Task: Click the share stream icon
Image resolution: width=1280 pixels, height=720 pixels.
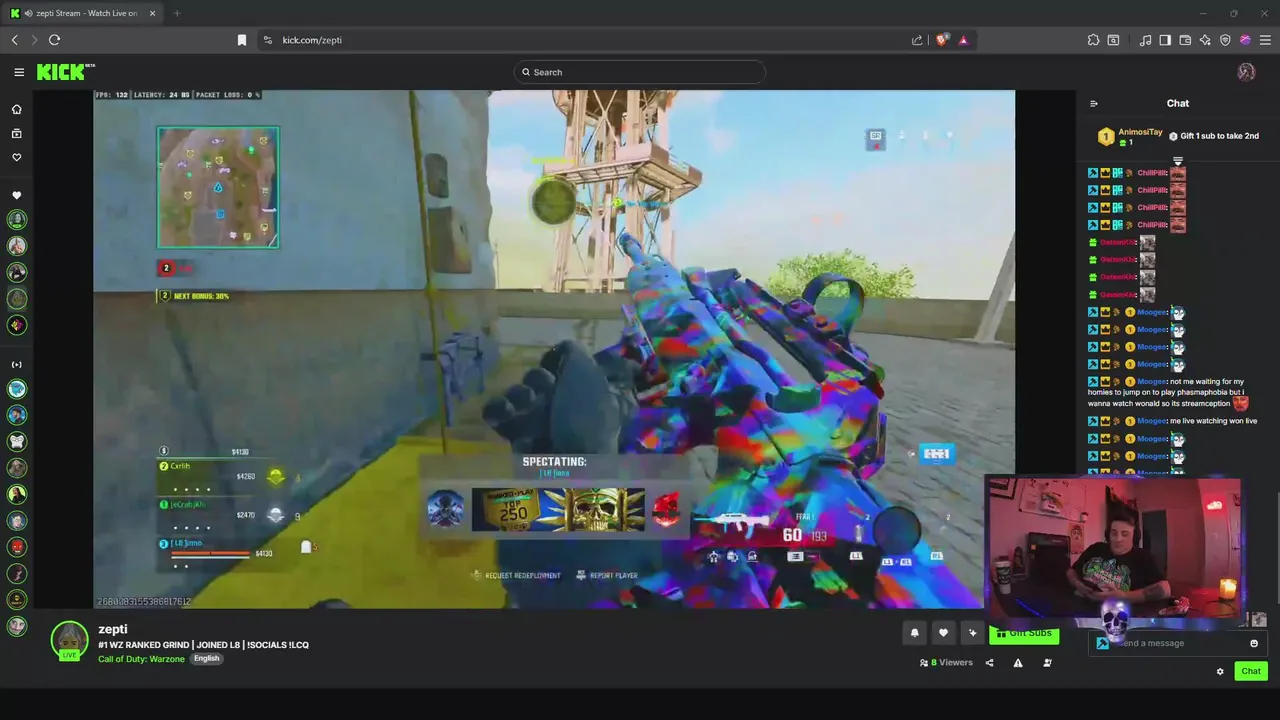Action: coord(989,662)
